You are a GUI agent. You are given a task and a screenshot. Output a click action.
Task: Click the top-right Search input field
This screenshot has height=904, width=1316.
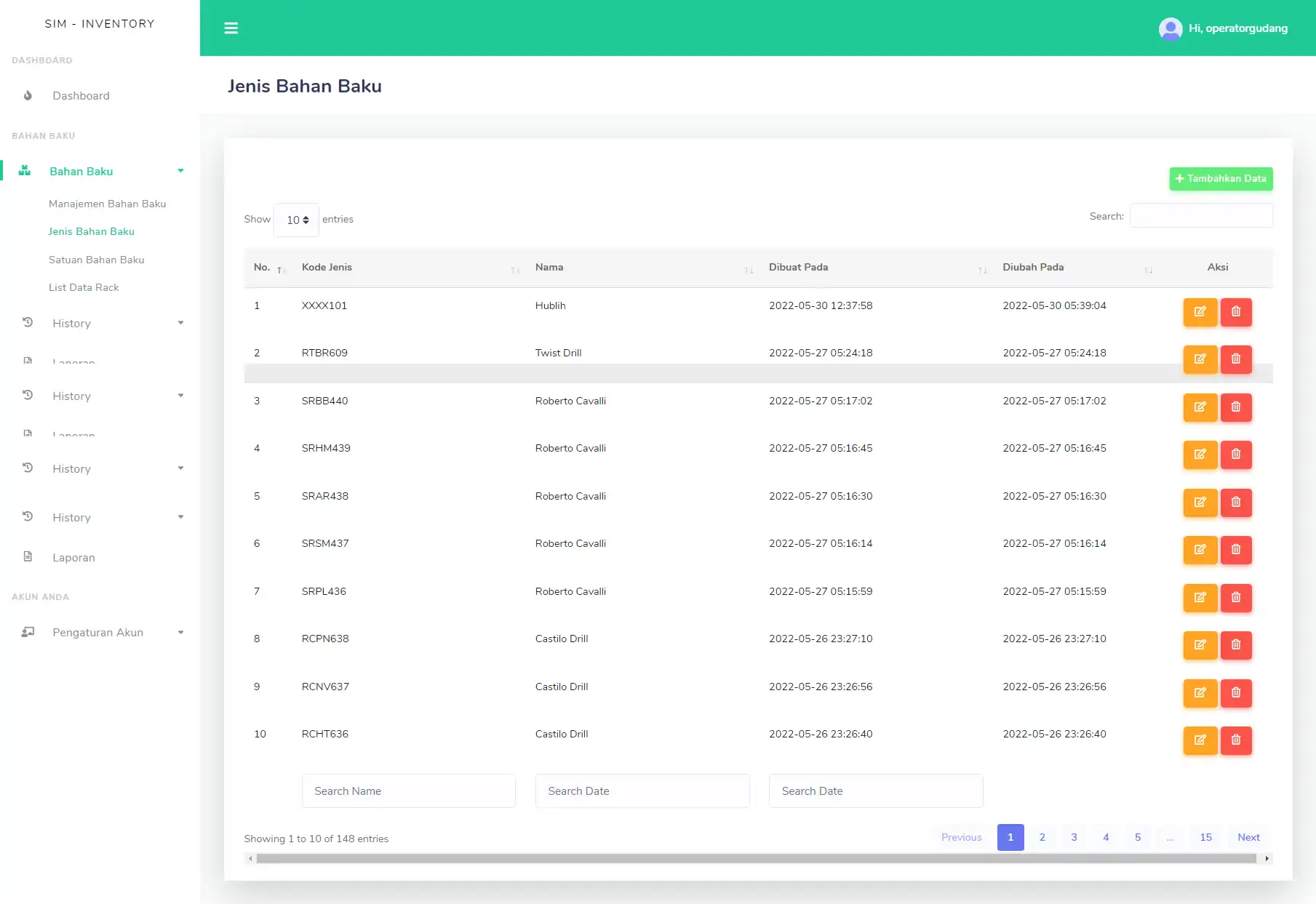point(1201,216)
